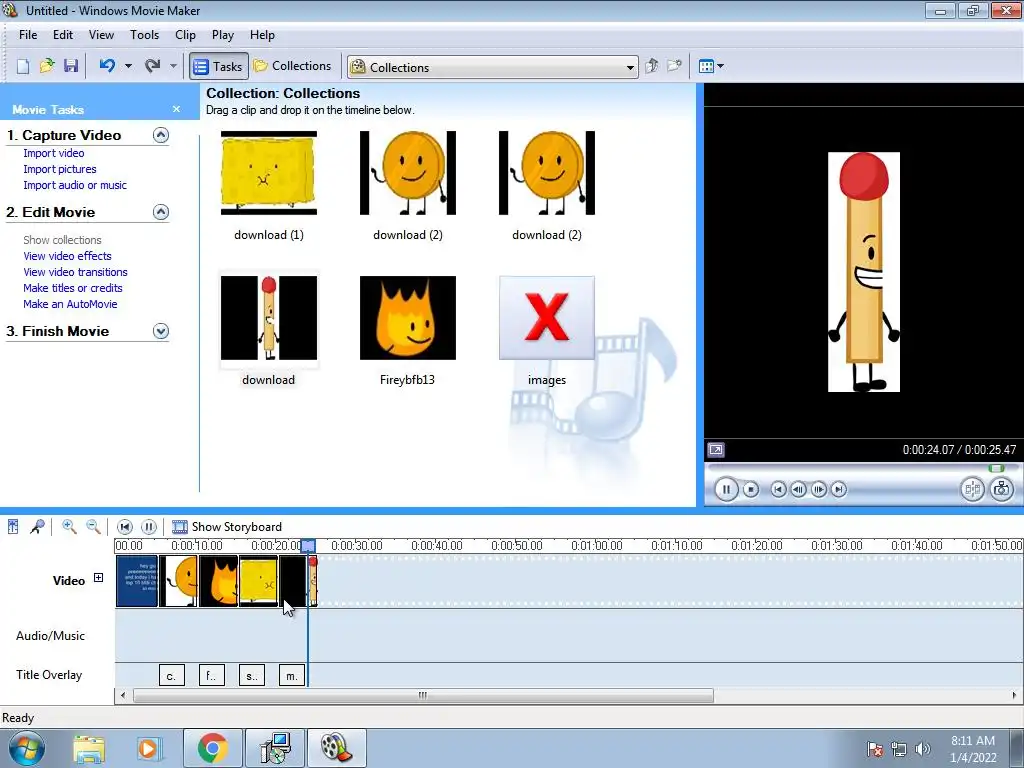The width and height of the screenshot is (1024, 768).
Task: Open the View menu
Action: [x=101, y=35]
